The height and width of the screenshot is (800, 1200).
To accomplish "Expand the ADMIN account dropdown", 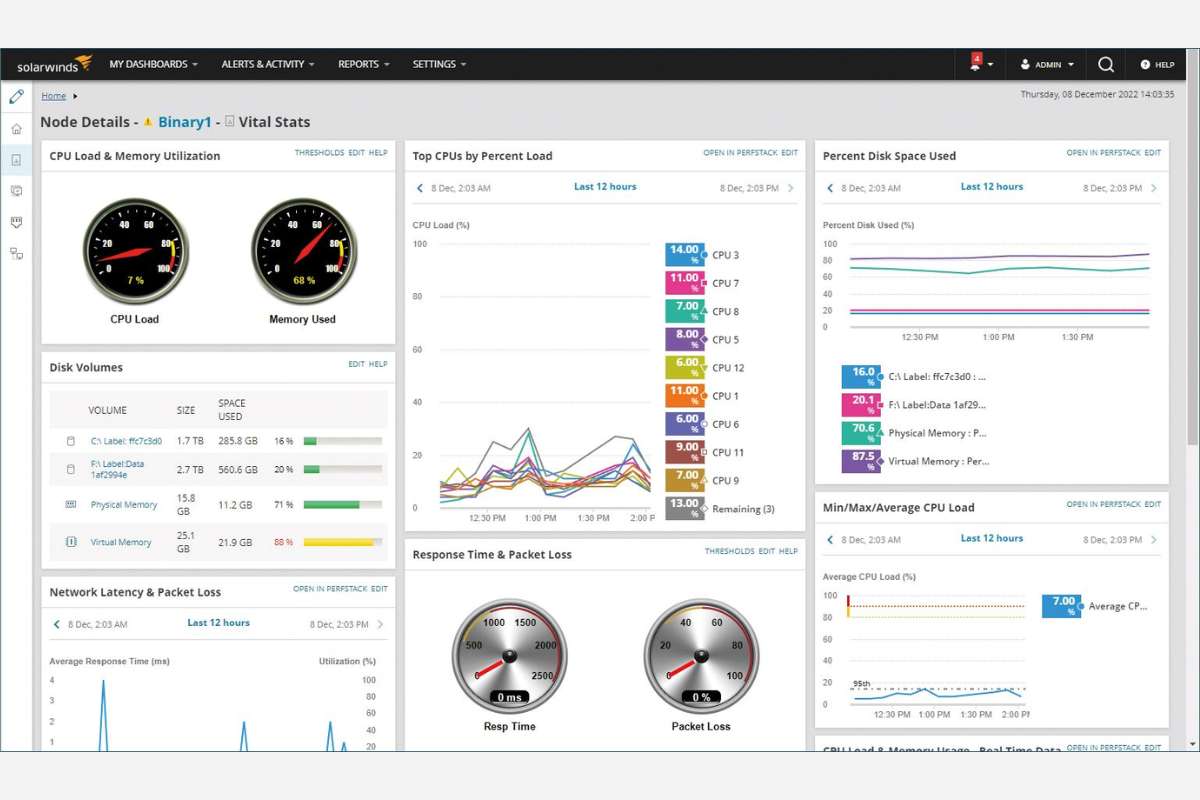I will [1046, 64].
